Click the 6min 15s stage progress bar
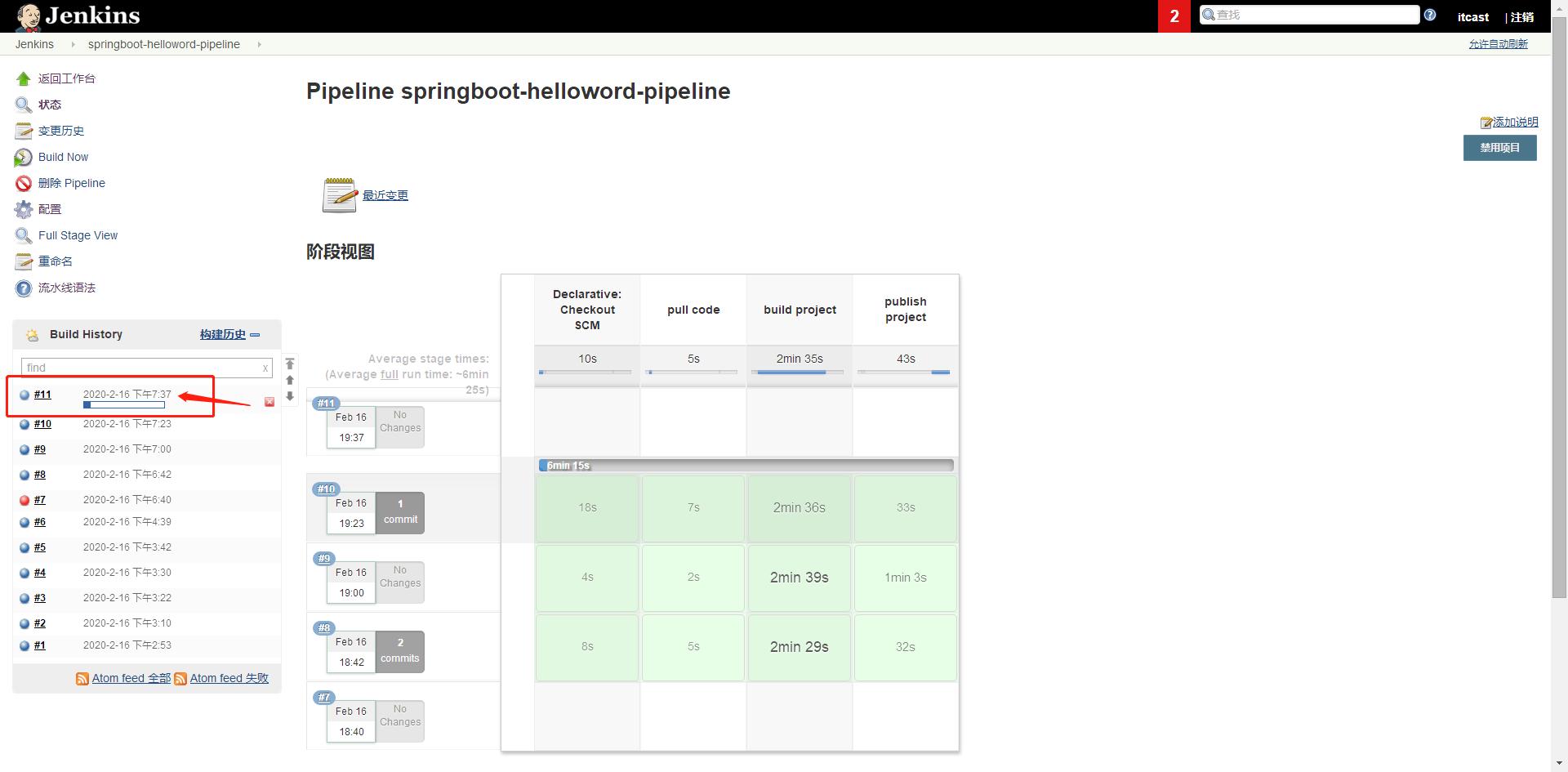This screenshot has height=772, width=1568. point(746,466)
